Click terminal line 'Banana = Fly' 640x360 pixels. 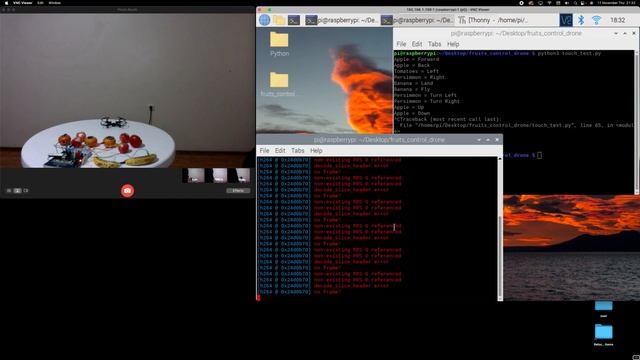(x=412, y=89)
